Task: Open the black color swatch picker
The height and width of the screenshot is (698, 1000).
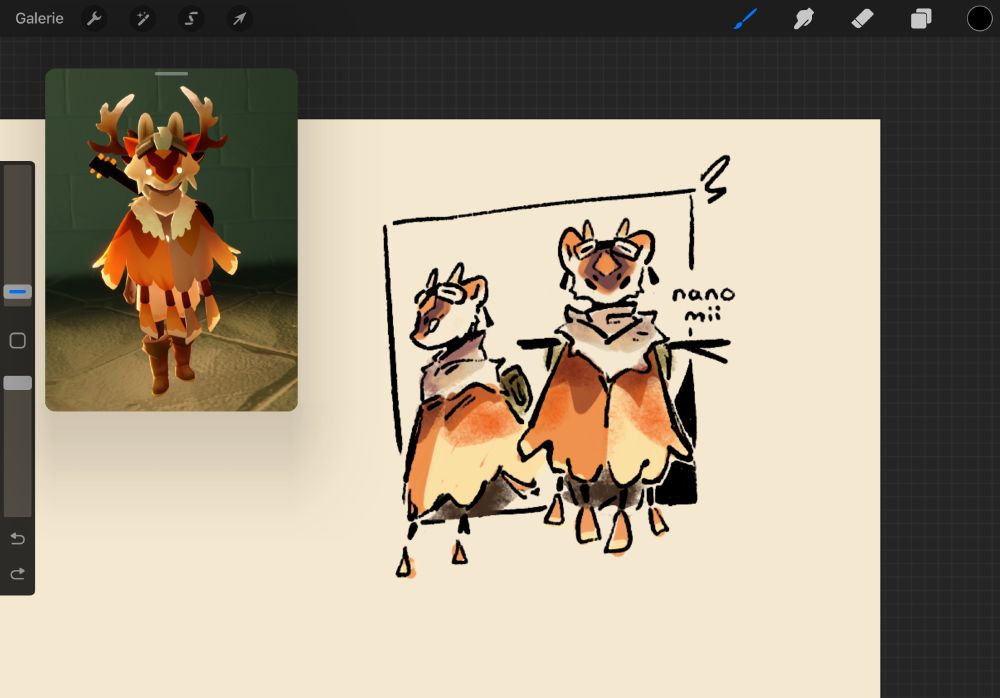Action: coord(979,19)
